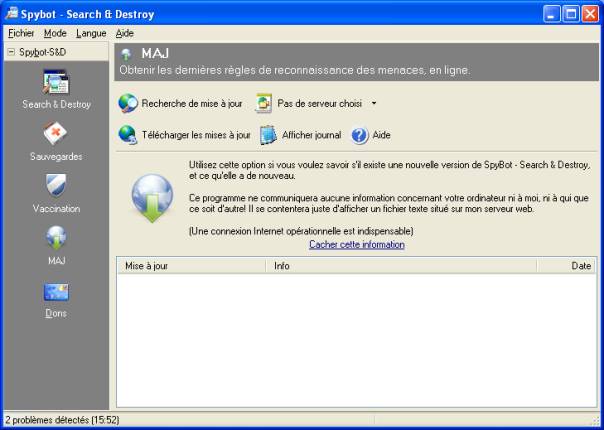Open the Langue menu
Image resolution: width=604 pixels, height=430 pixels.
coord(91,34)
